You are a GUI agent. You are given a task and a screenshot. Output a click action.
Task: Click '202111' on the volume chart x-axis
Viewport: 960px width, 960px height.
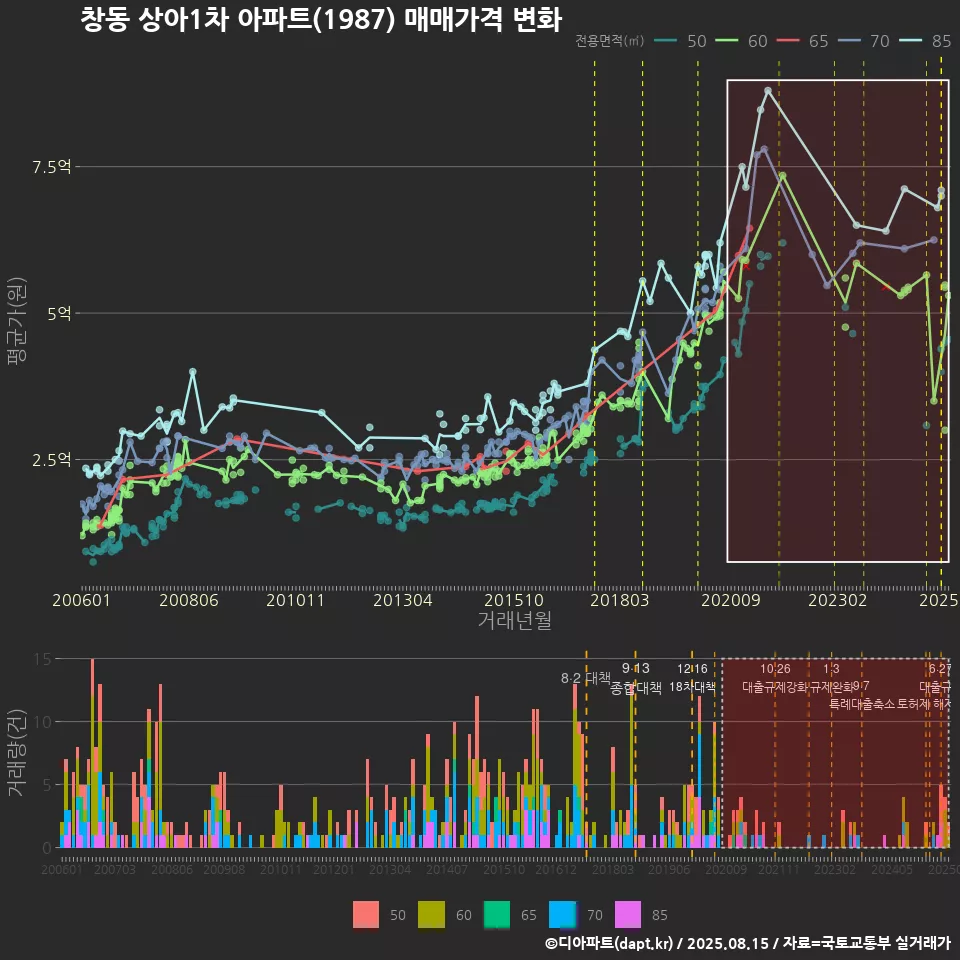coord(779,869)
